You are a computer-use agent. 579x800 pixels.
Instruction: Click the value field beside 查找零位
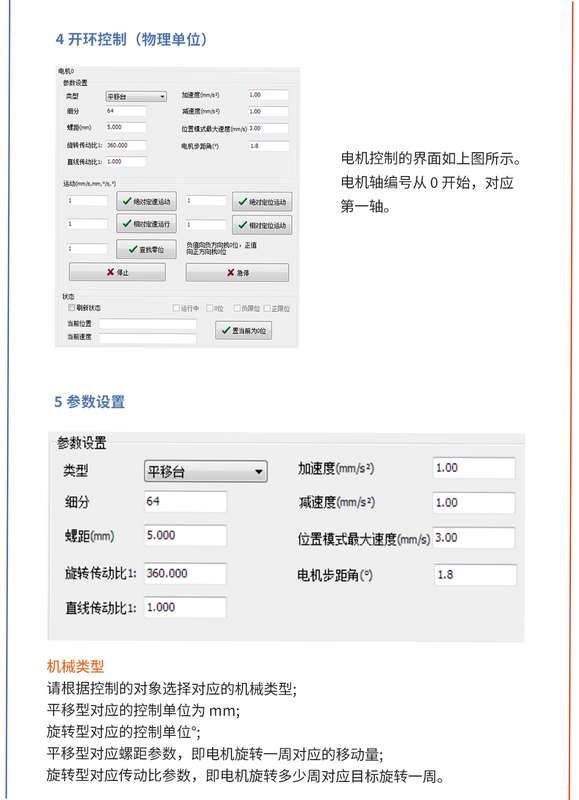point(87,248)
